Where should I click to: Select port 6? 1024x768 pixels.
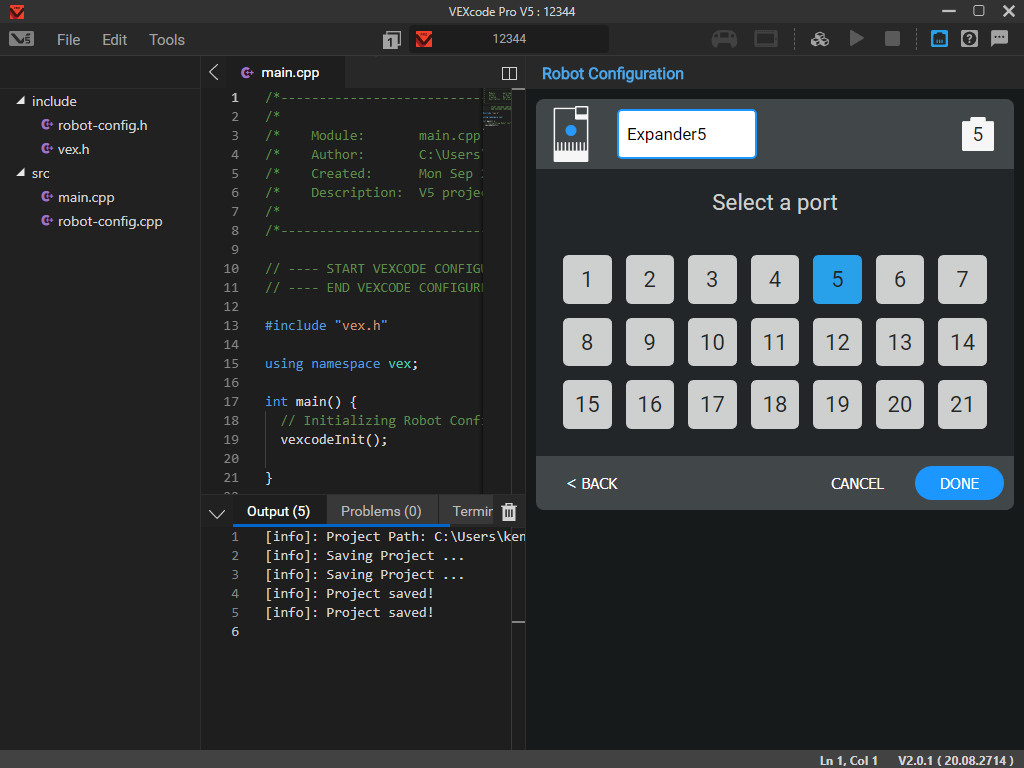click(x=900, y=280)
